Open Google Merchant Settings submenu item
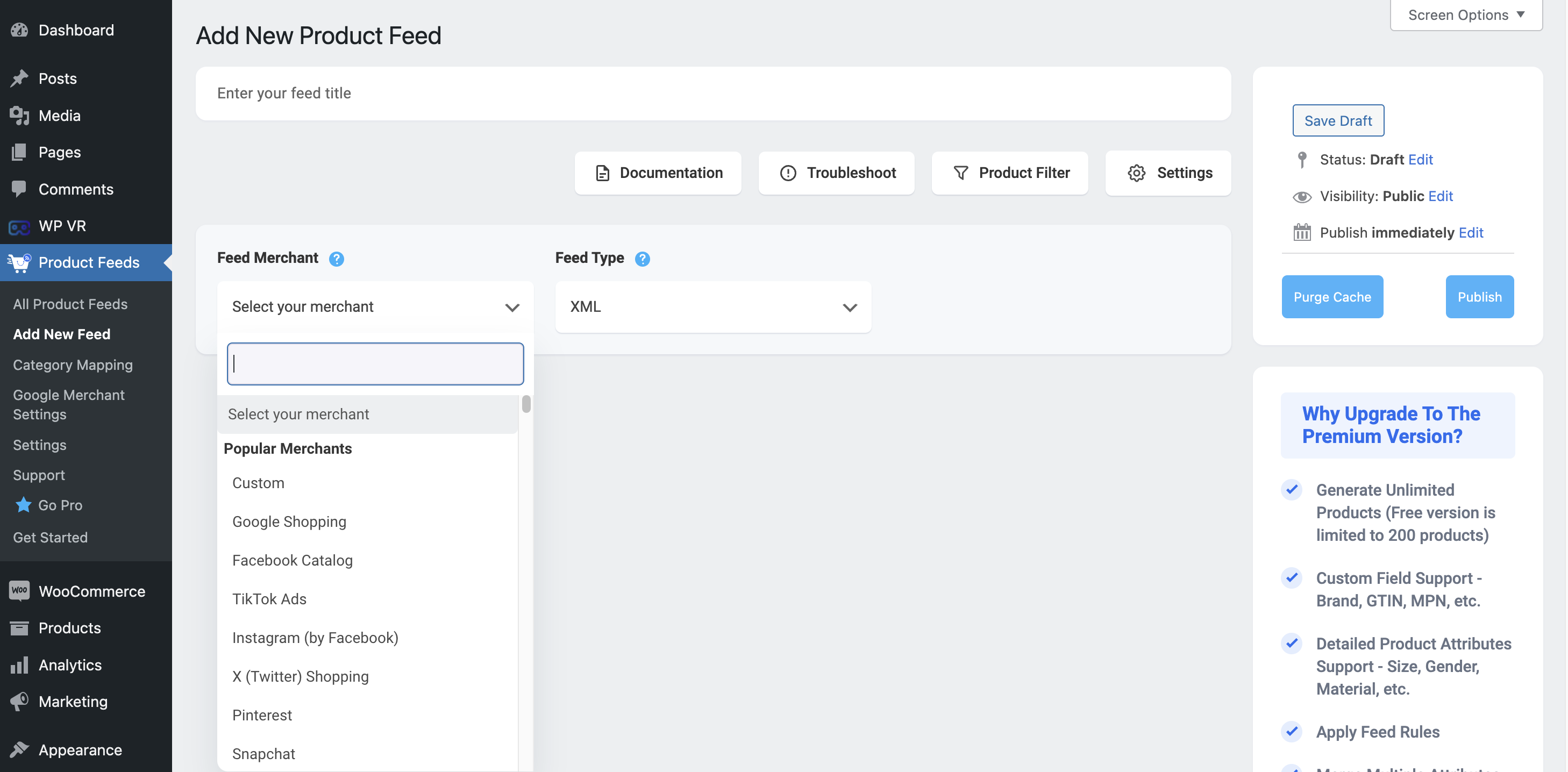The width and height of the screenshot is (1568, 772). pos(68,405)
